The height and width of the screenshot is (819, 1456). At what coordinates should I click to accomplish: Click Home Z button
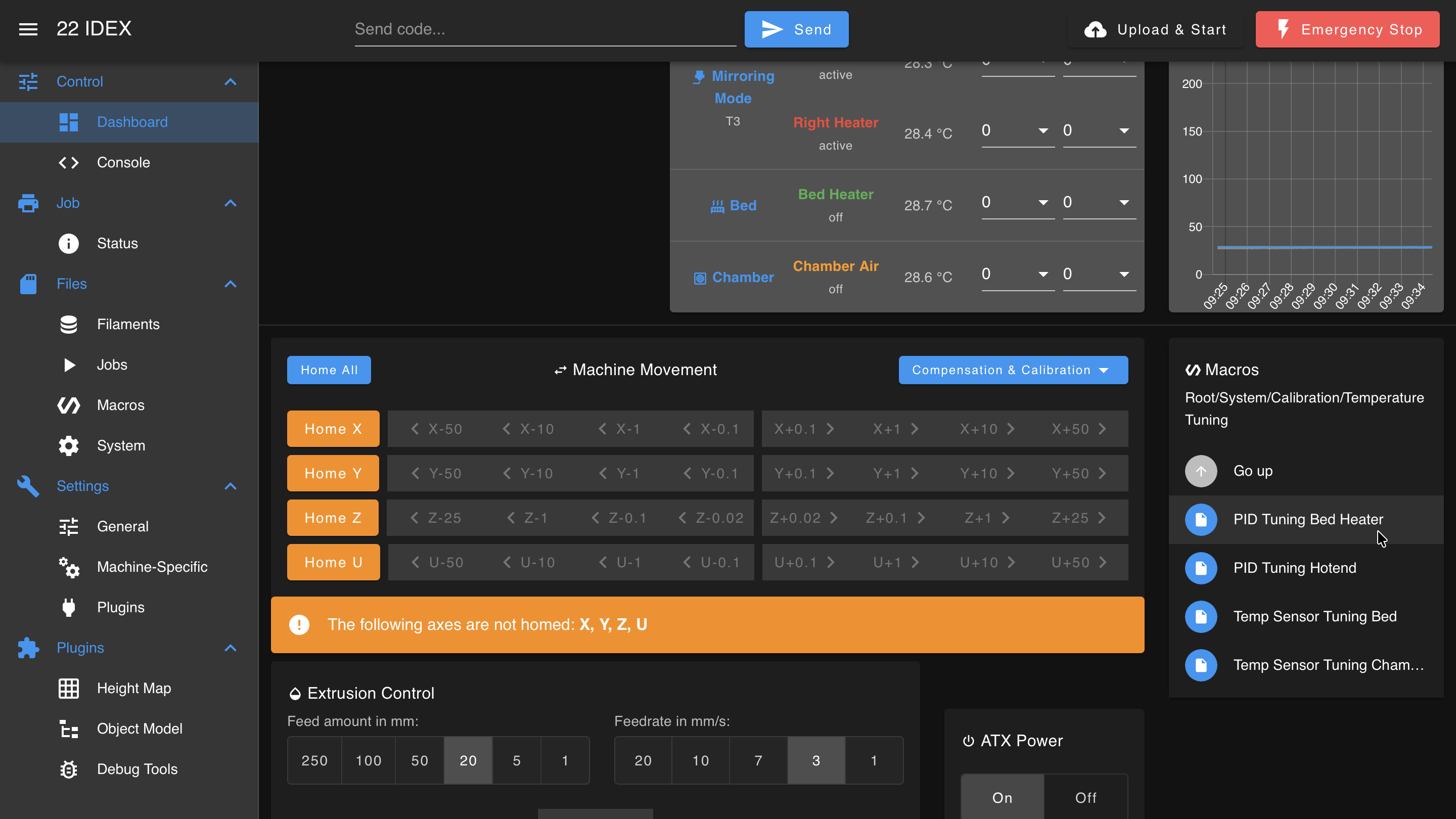(x=333, y=518)
